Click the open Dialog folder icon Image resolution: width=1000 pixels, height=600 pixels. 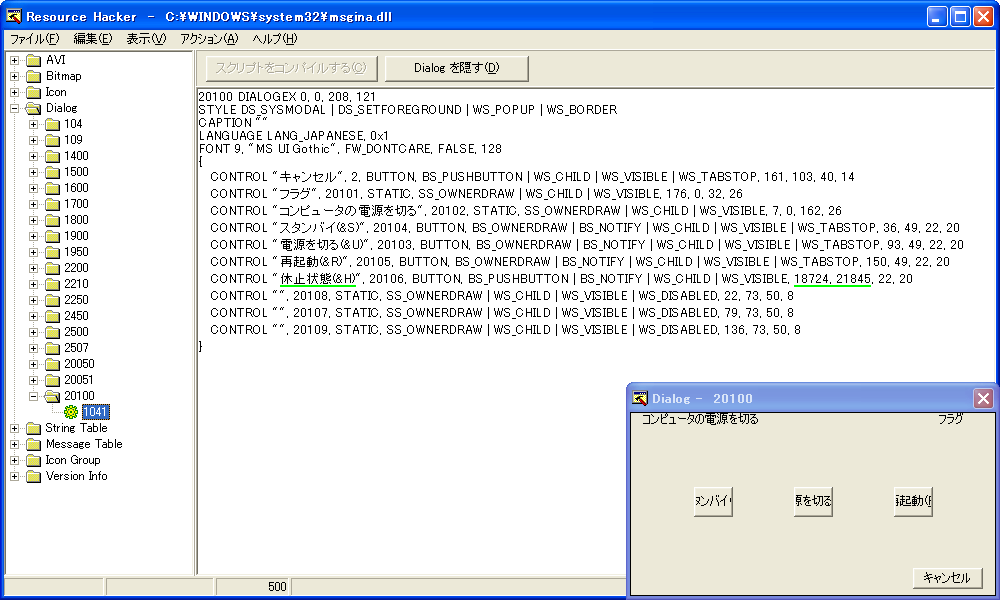tap(34, 108)
